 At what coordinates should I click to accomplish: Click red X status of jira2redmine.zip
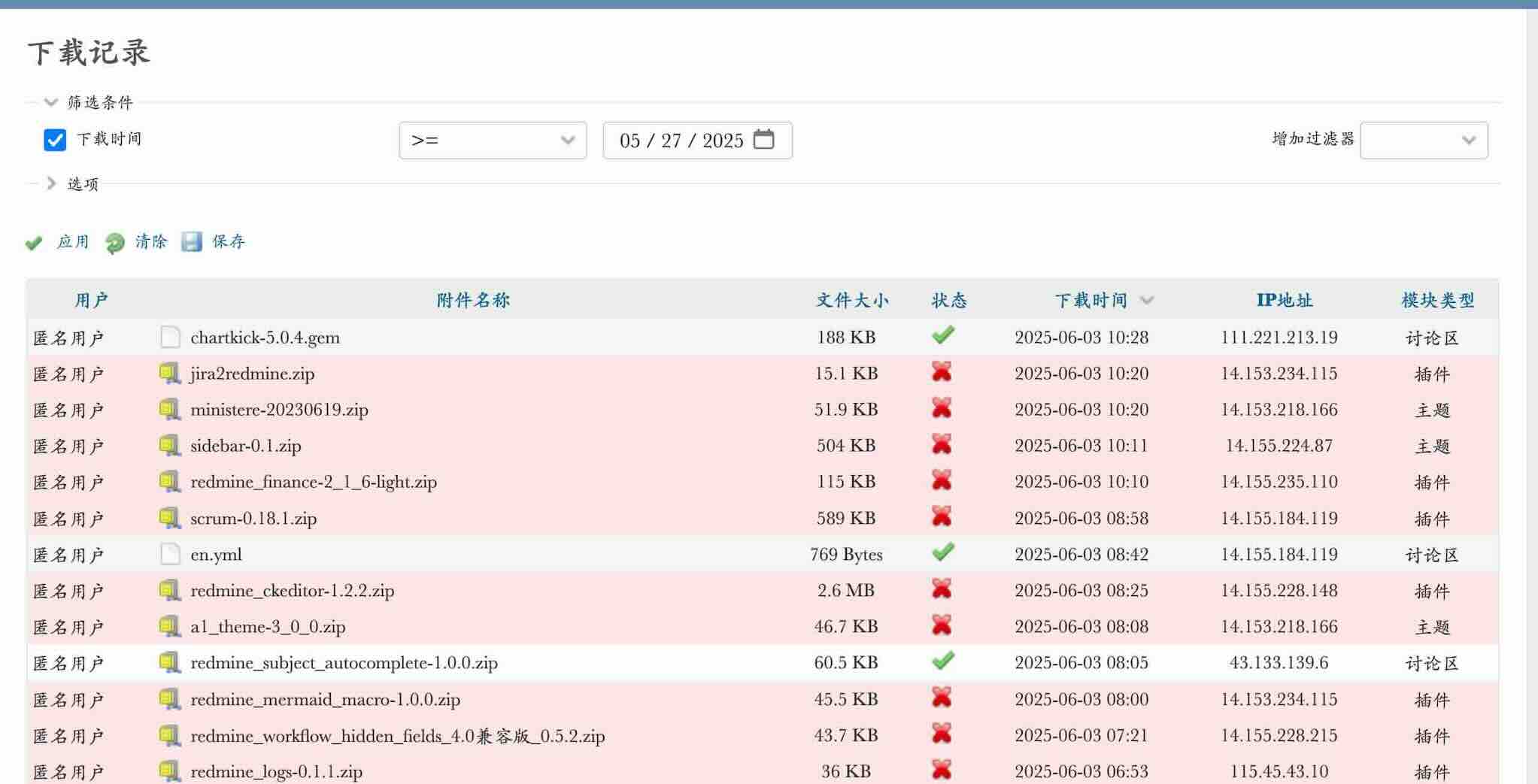click(x=942, y=371)
